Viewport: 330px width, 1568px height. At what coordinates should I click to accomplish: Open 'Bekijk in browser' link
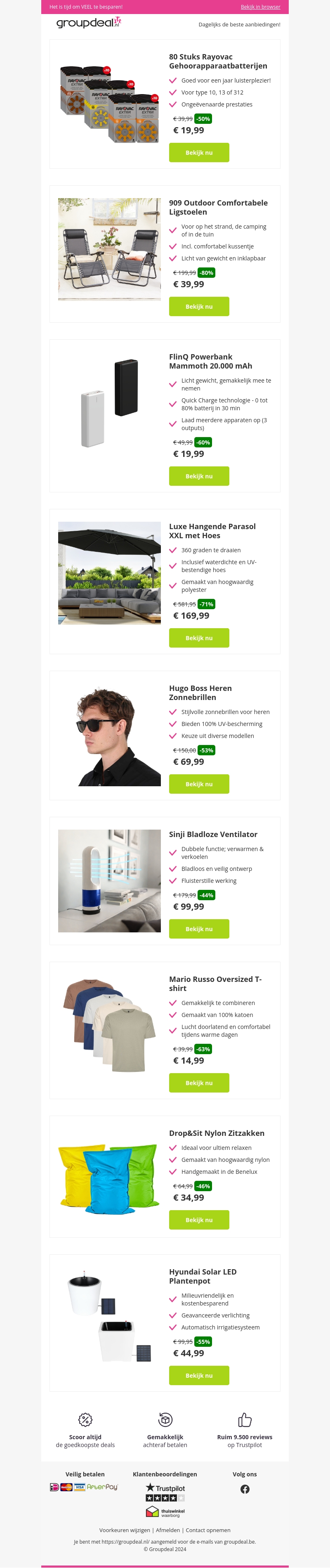coord(261,7)
